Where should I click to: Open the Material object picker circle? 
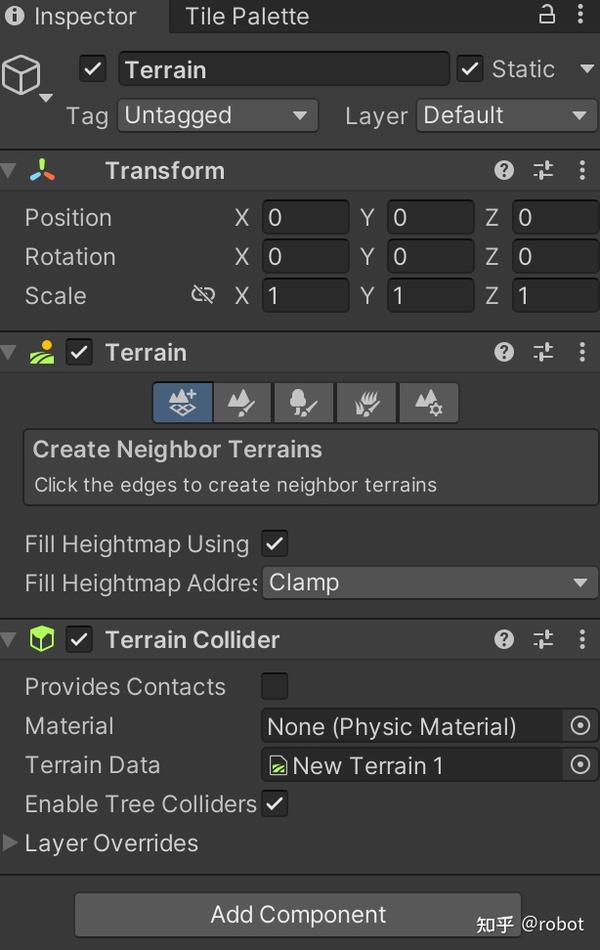point(580,726)
